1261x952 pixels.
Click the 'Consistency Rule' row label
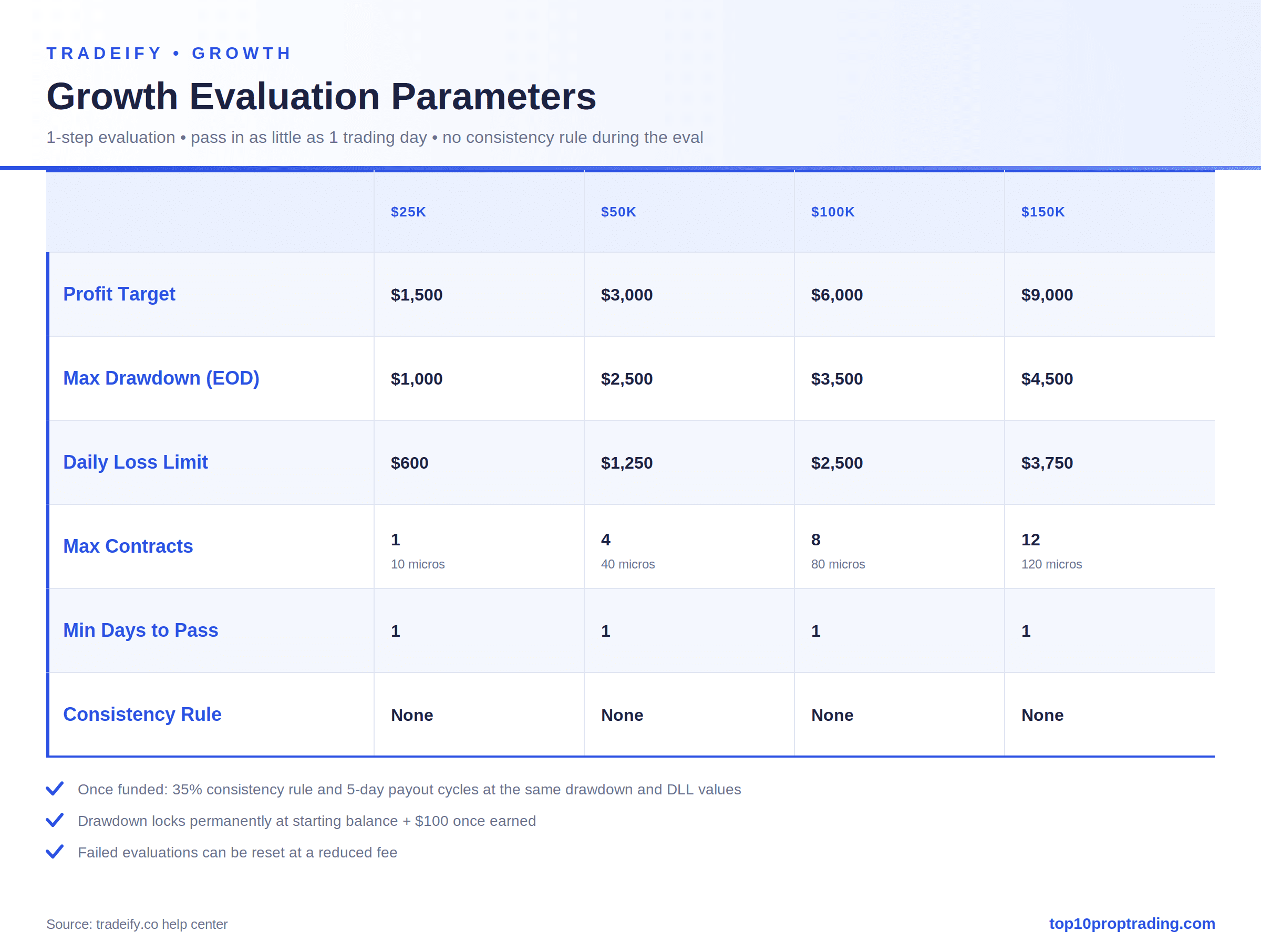point(142,715)
